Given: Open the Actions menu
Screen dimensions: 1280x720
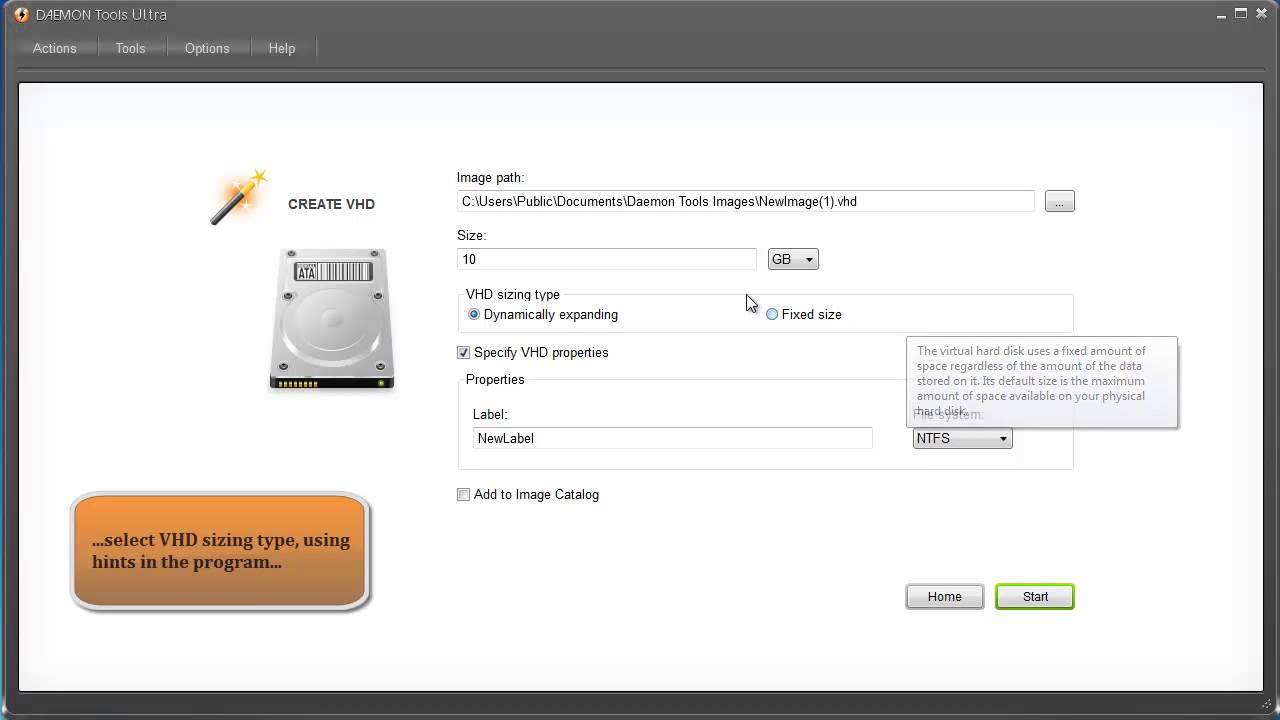Looking at the screenshot, I should (54, 48).
